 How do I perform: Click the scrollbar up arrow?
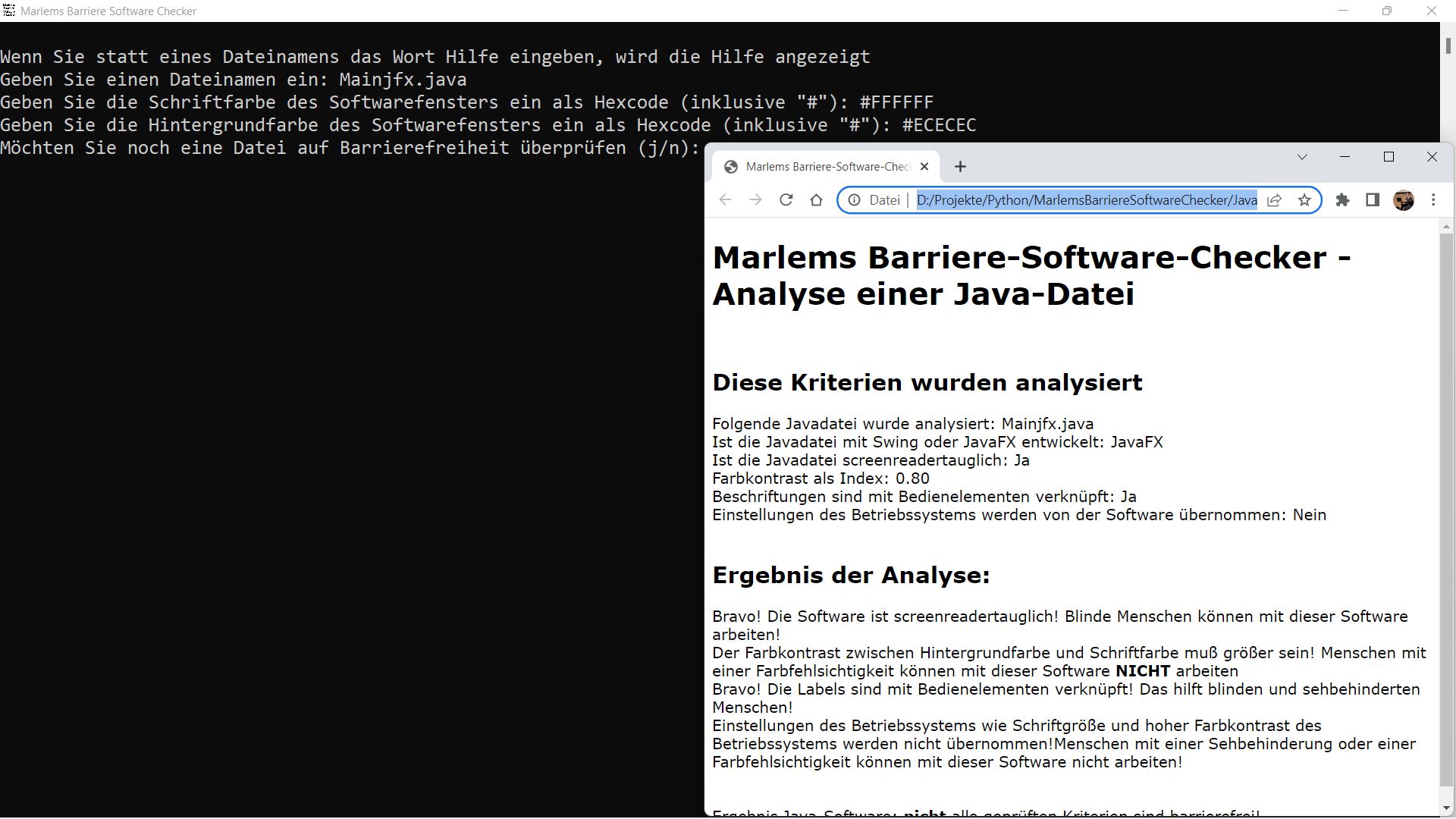click(x=1445, y=225)
